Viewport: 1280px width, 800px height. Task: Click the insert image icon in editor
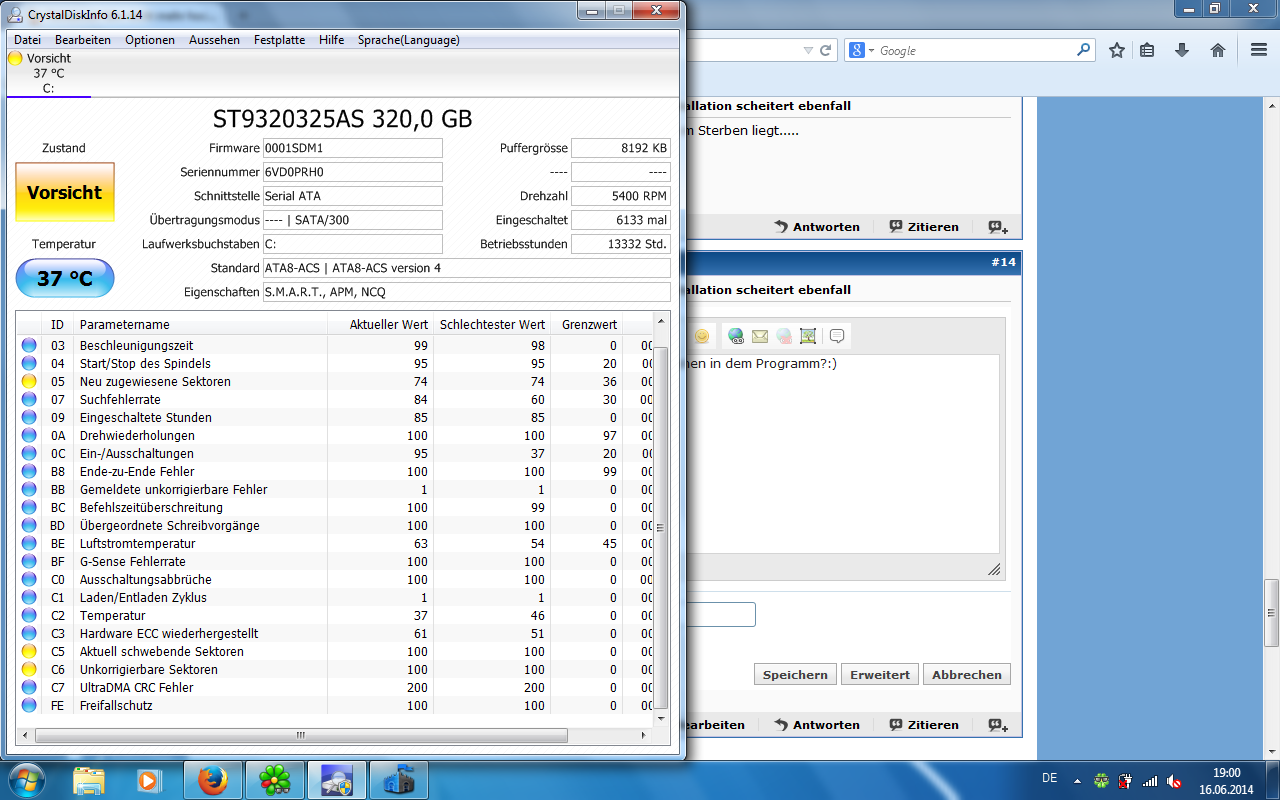[x=808, y=336]
